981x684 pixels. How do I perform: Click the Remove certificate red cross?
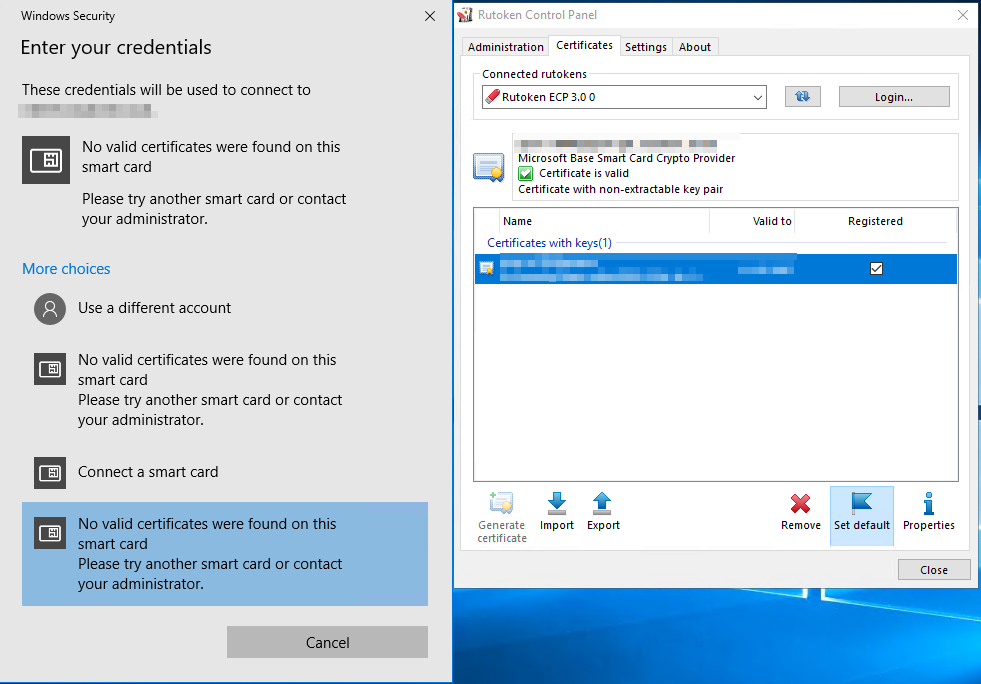[x=800, y=503]
